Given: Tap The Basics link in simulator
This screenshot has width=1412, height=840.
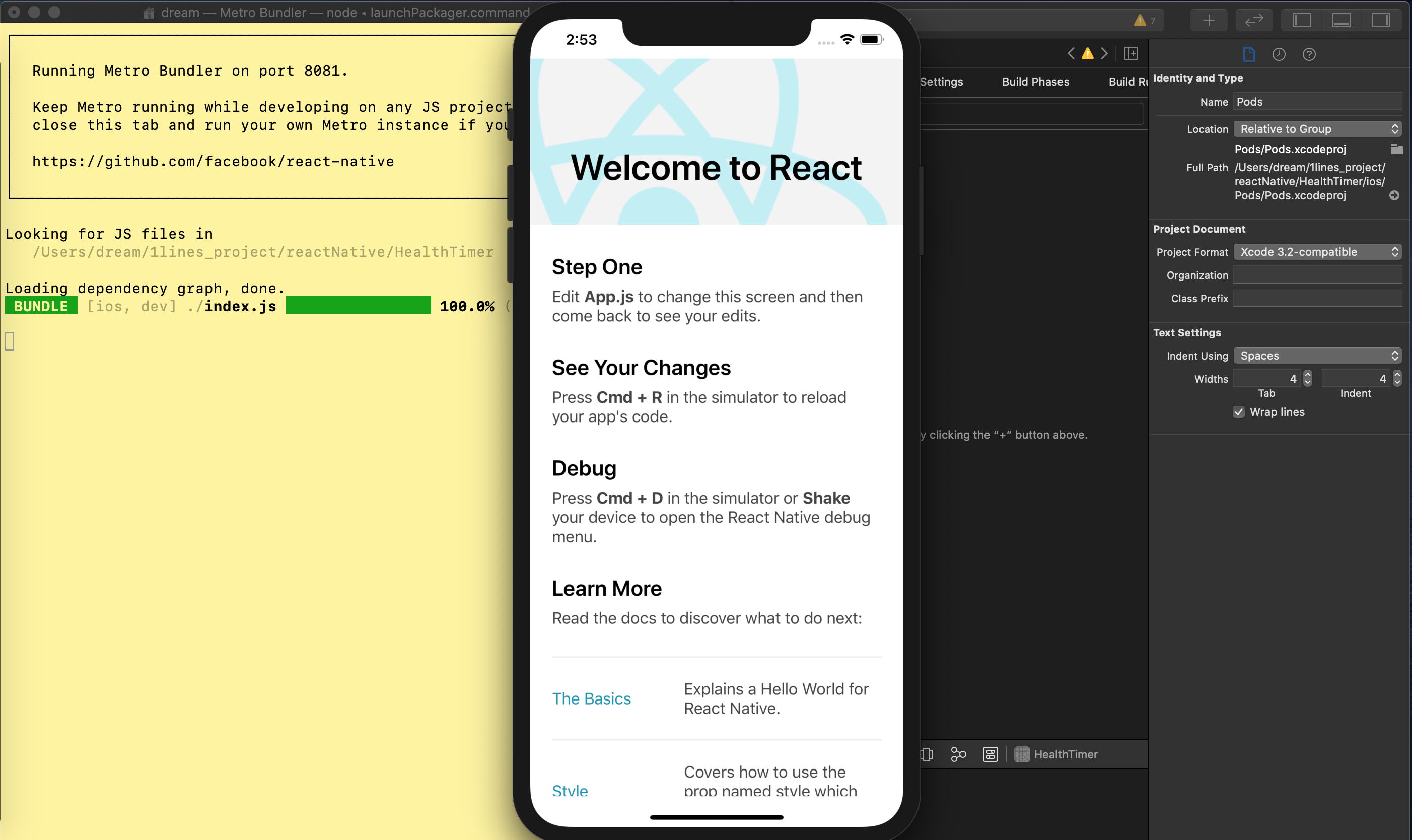Looking at the screenshot, I should click(591, 698).
